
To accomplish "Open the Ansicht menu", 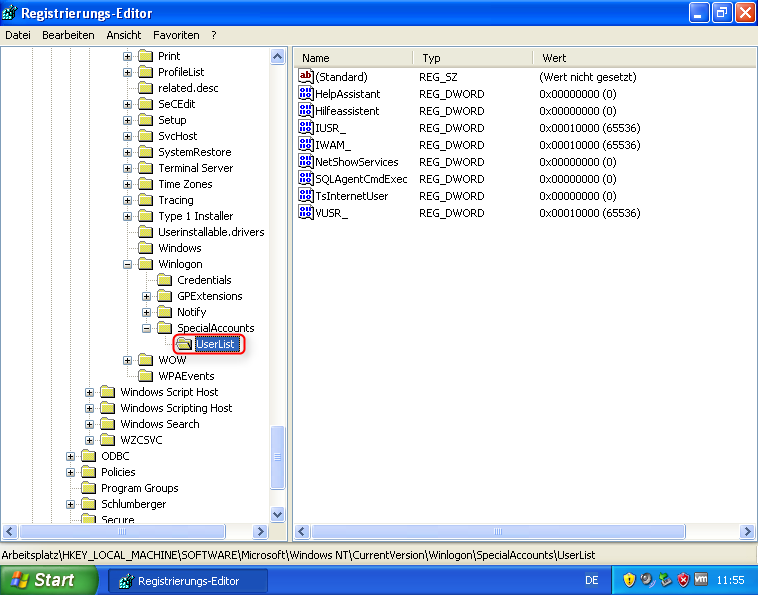I will 124,35.
